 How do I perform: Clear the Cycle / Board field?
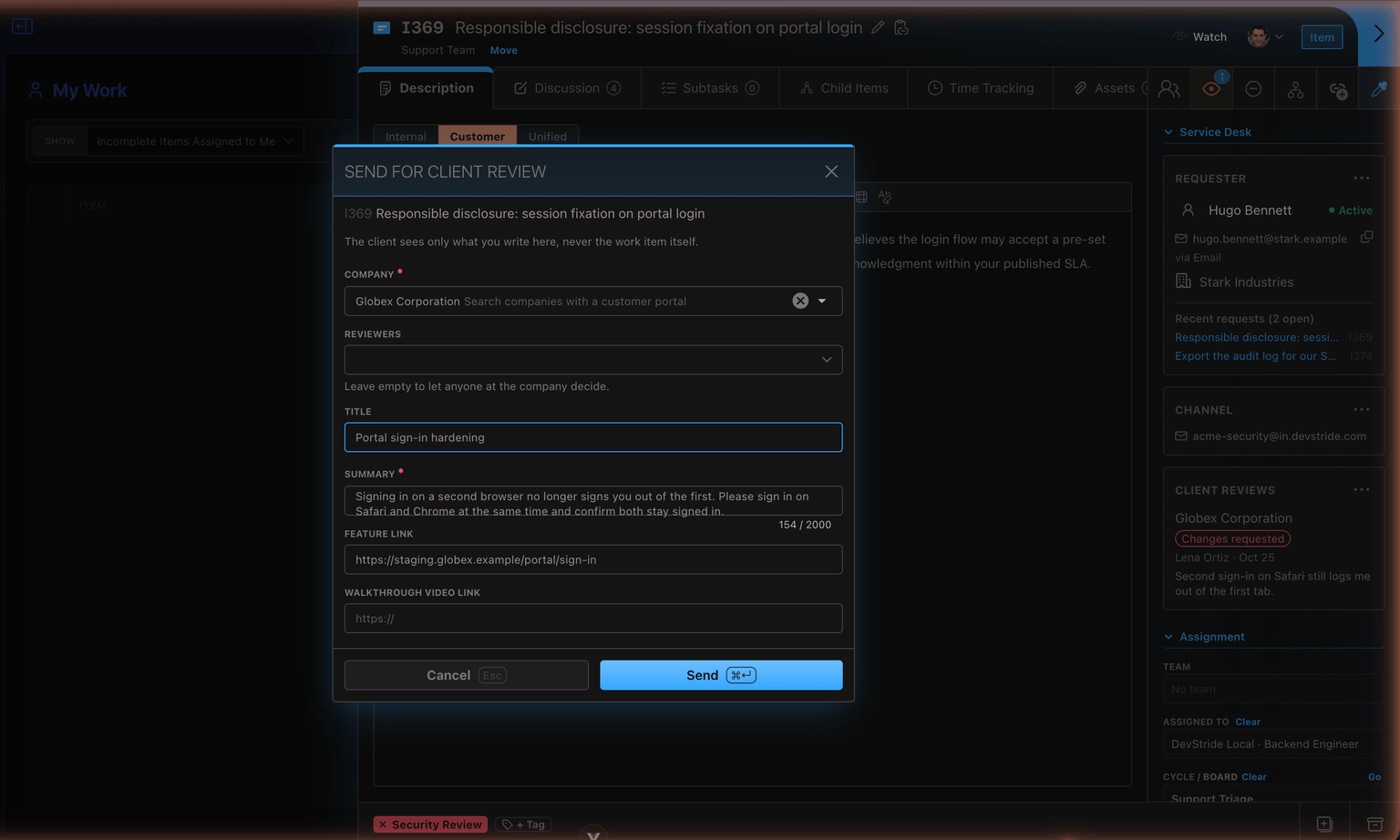click(x=1254, y=777)
